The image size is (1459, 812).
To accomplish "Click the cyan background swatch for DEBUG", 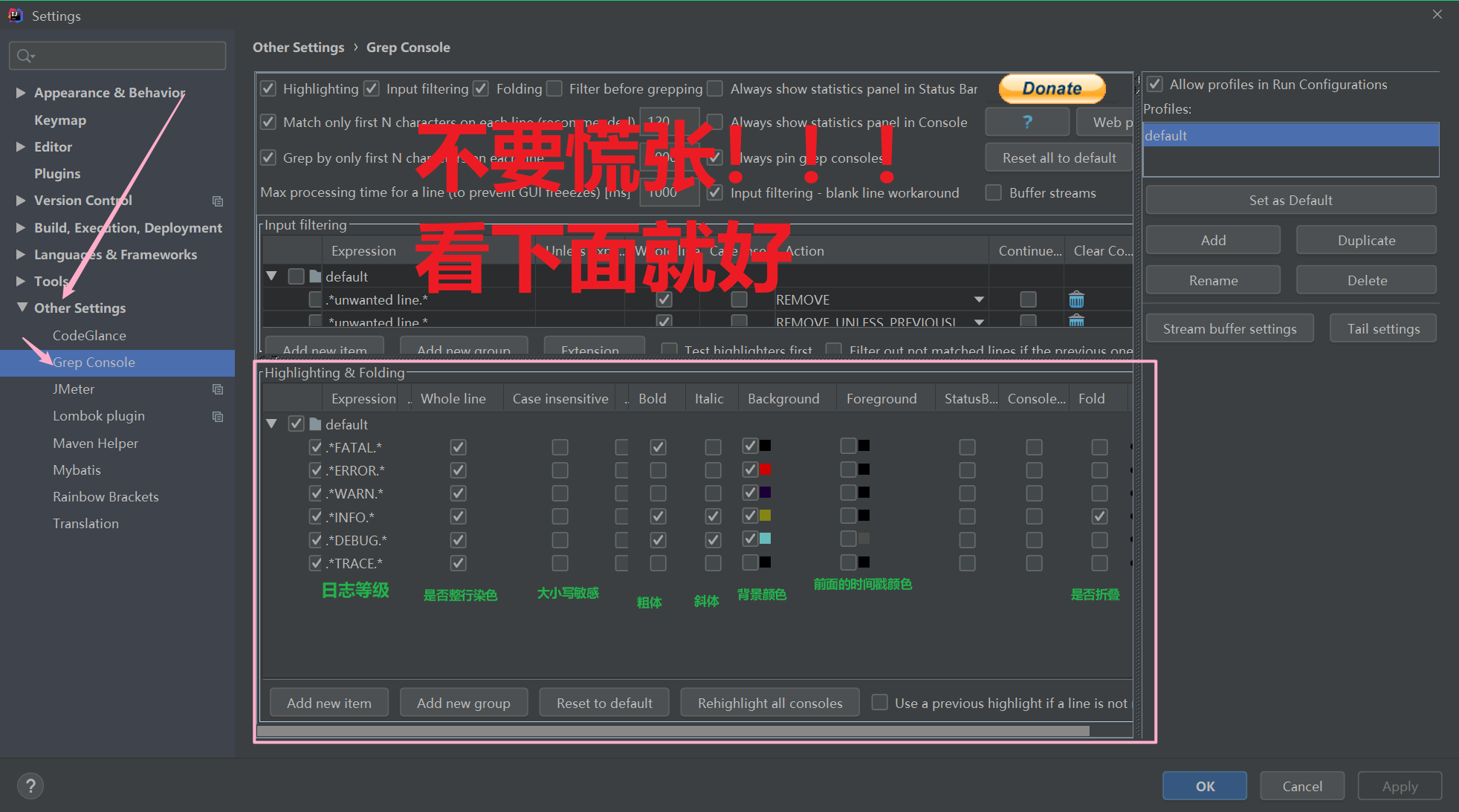I will coord(766,539).
